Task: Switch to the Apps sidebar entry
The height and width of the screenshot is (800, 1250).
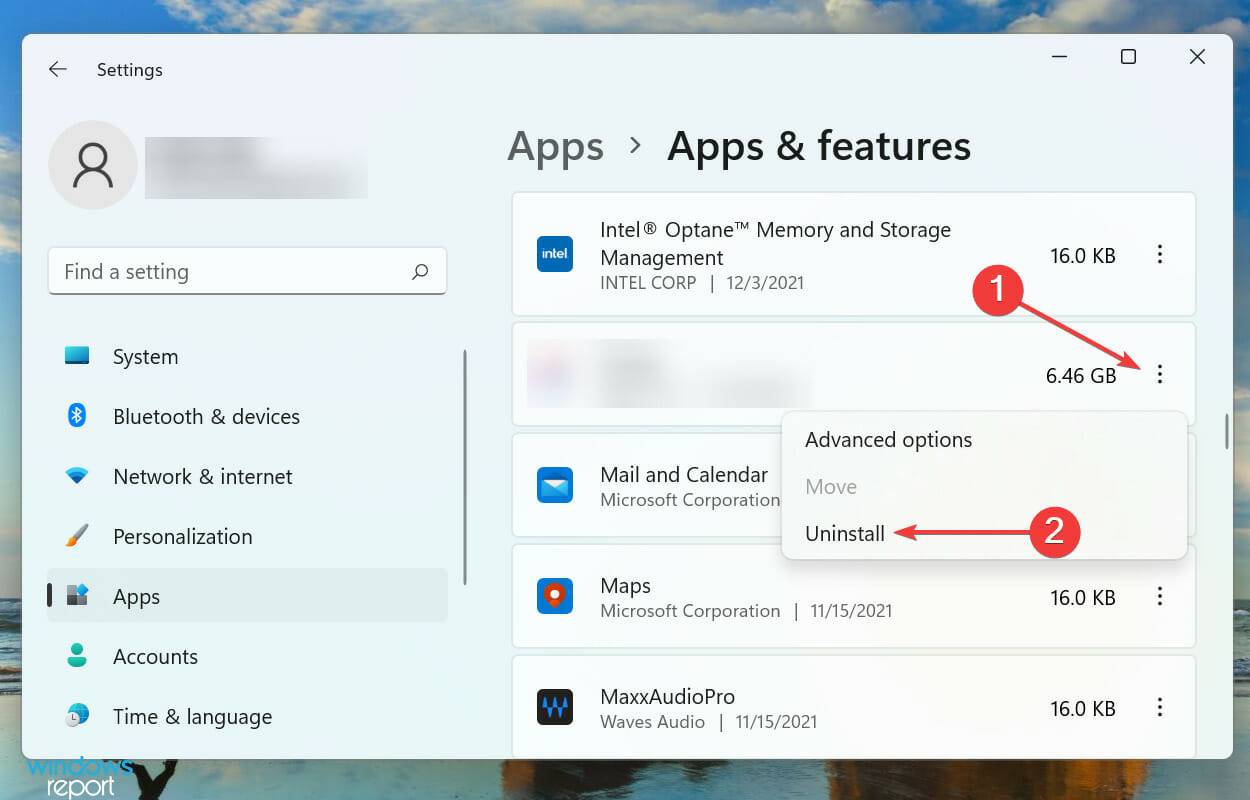Action: tap(136, 596)
